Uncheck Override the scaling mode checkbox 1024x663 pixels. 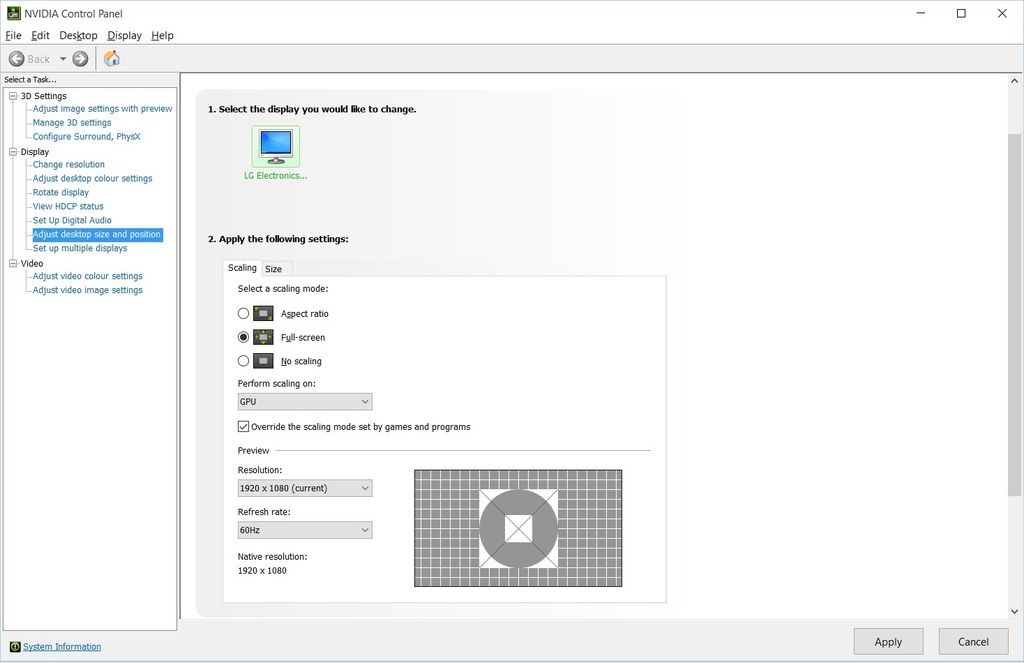(243, 427)
